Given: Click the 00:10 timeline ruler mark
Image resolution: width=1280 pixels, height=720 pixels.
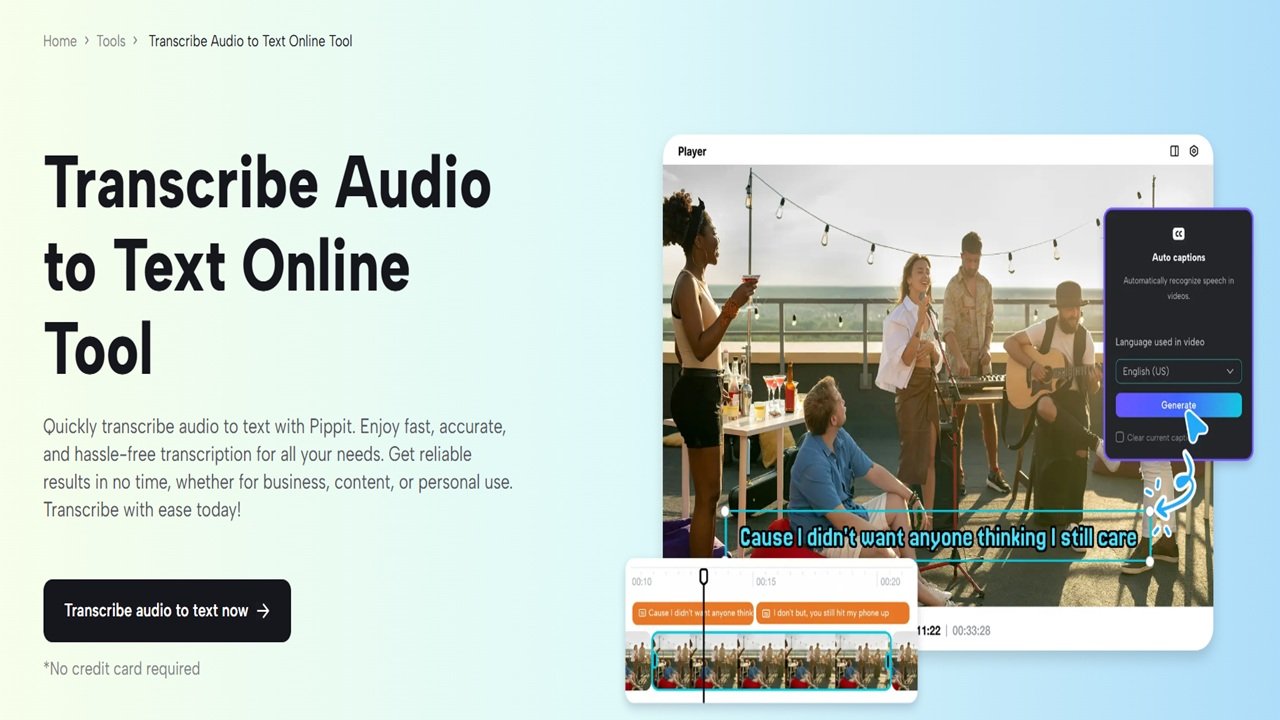Looking at the screenshot, I should click(x=642, y=582).
